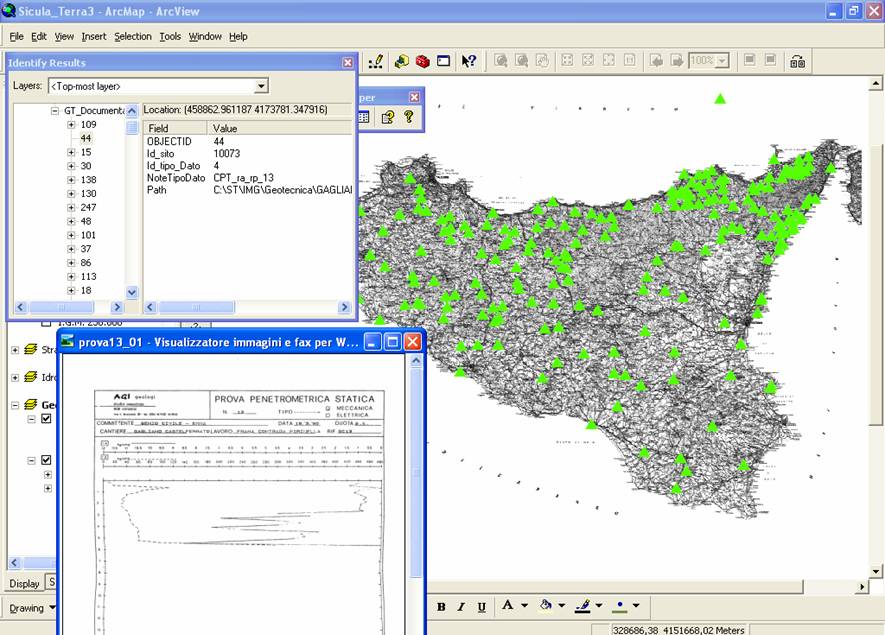Click the layout Zoom to 100% icon
885x635 pixels.
pyautogui.click(x=630, y=60)
